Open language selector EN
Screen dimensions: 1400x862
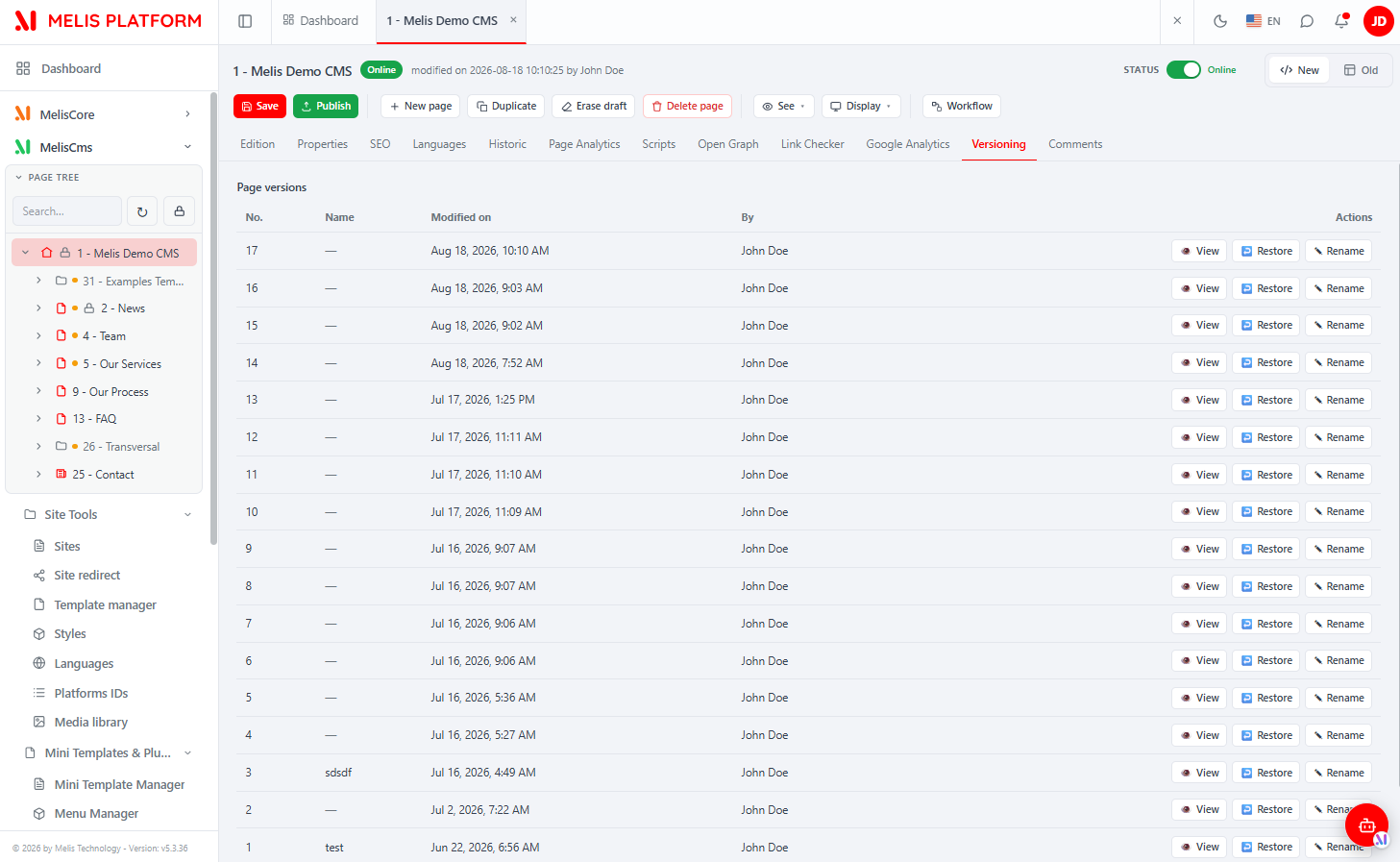(x=1263, y=21)
